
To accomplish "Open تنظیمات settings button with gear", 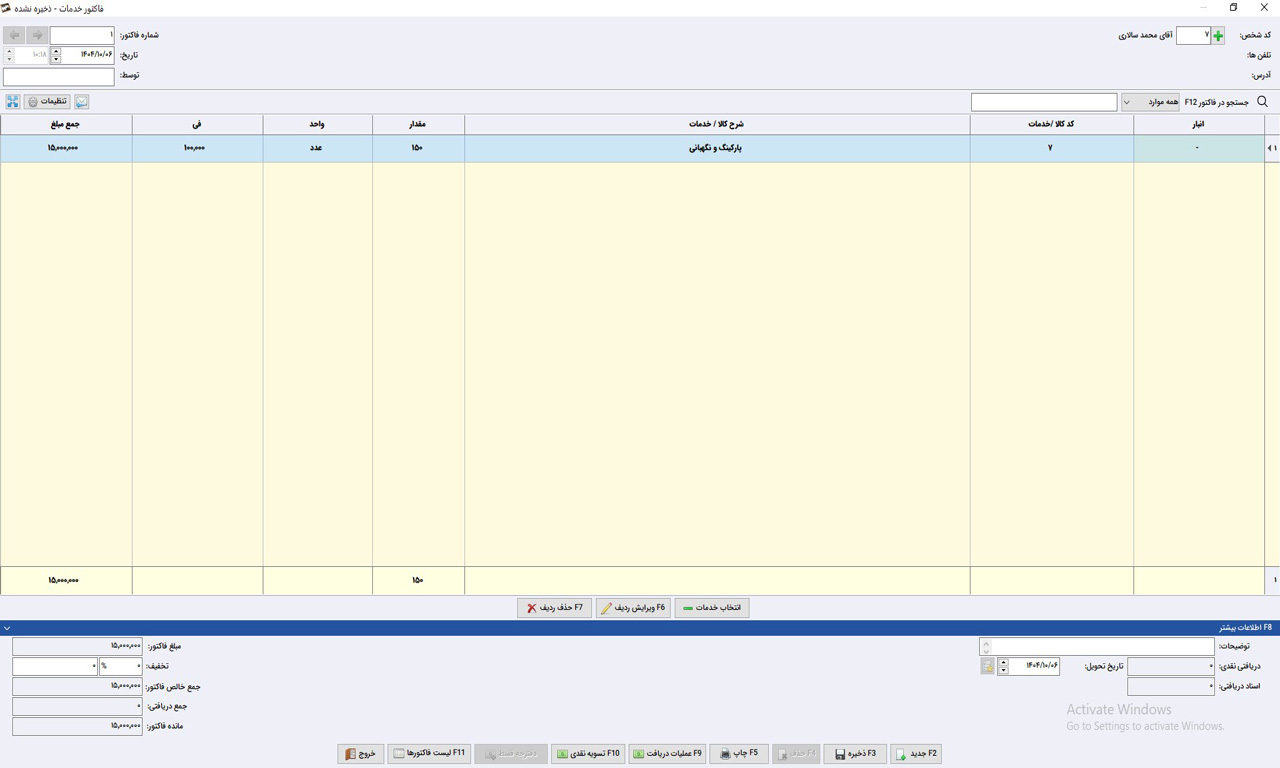I will 47,102.
